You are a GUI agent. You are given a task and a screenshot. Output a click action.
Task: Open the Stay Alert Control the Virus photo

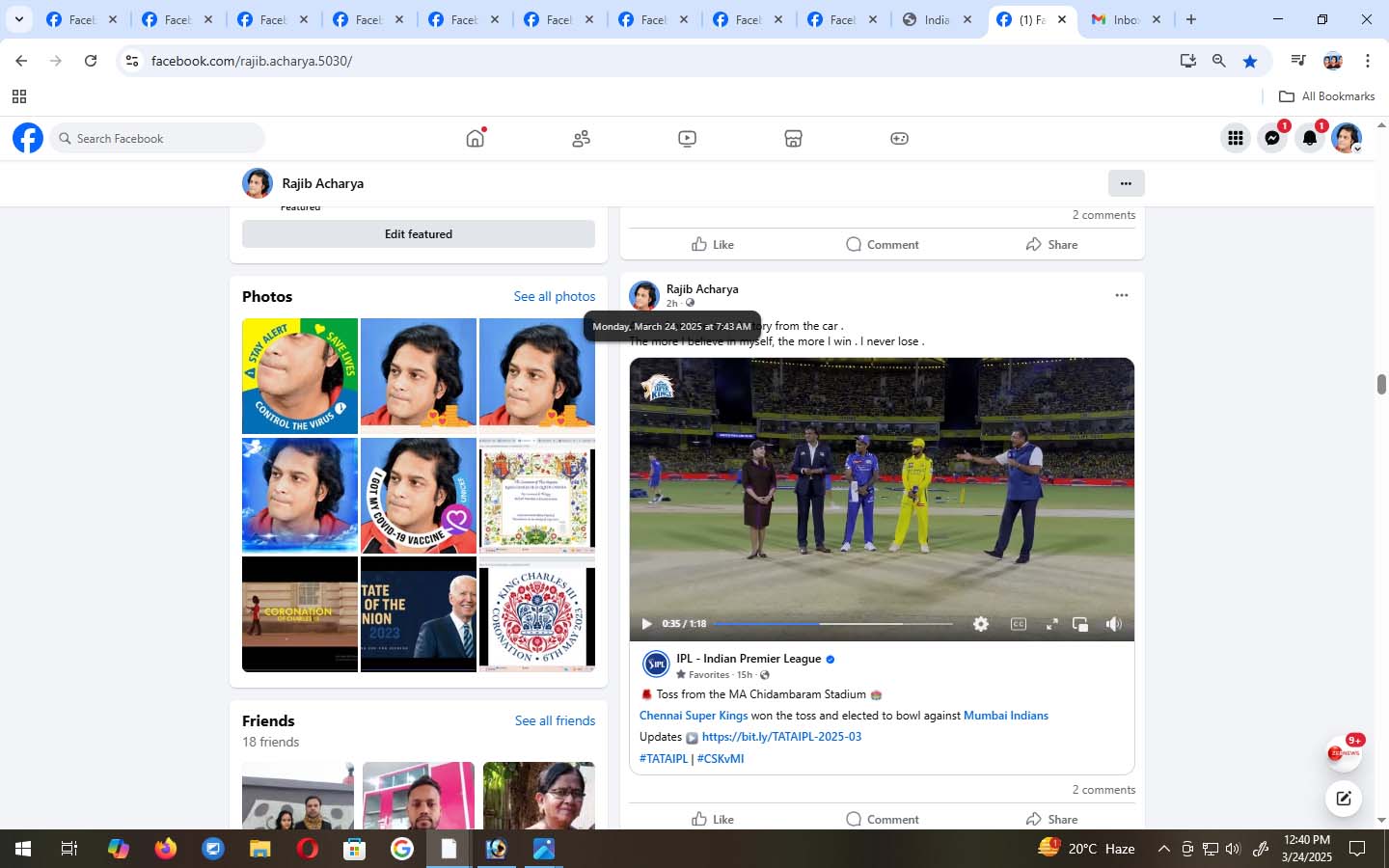pos(300,376)
